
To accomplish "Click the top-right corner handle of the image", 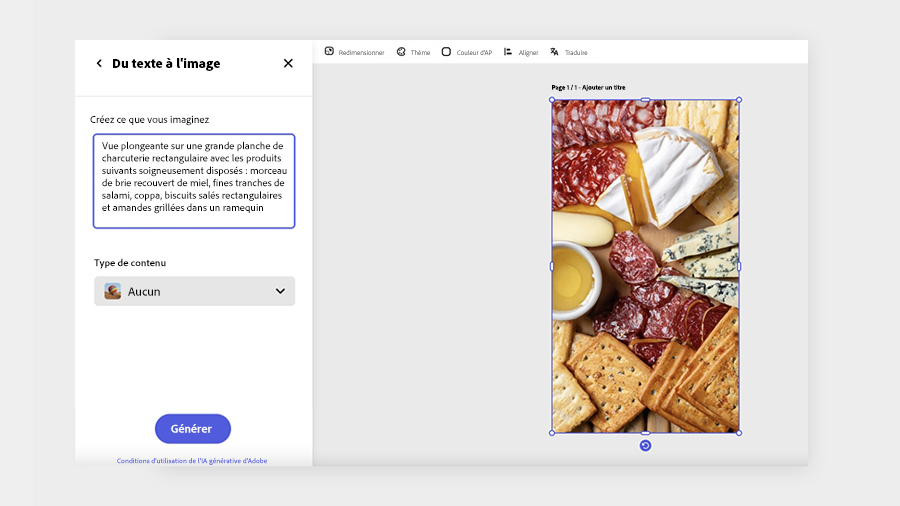I will (x=739, y=100).
